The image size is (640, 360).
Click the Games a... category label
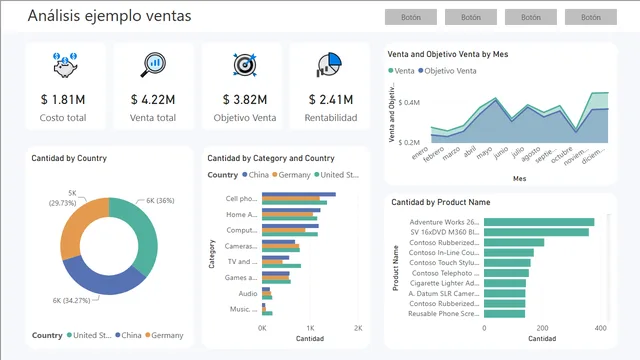[241, 278]
